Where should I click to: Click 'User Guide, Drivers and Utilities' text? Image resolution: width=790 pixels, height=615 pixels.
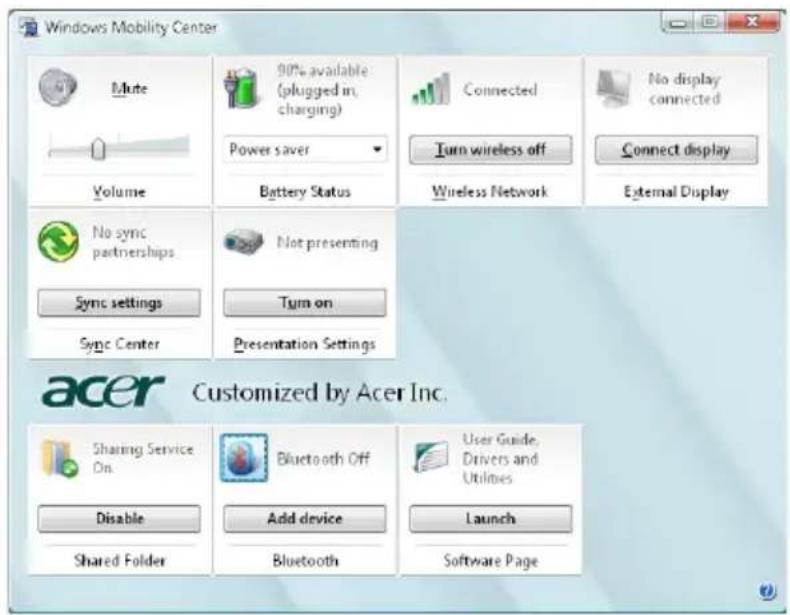click(x=500, y=458)
